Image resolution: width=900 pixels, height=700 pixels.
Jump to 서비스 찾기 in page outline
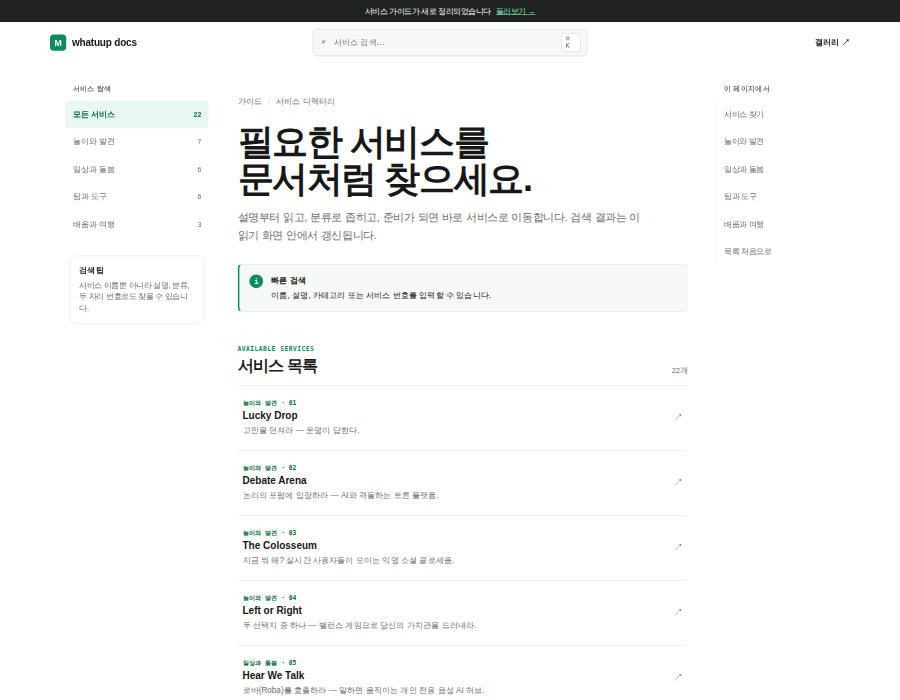pos(743,115)
